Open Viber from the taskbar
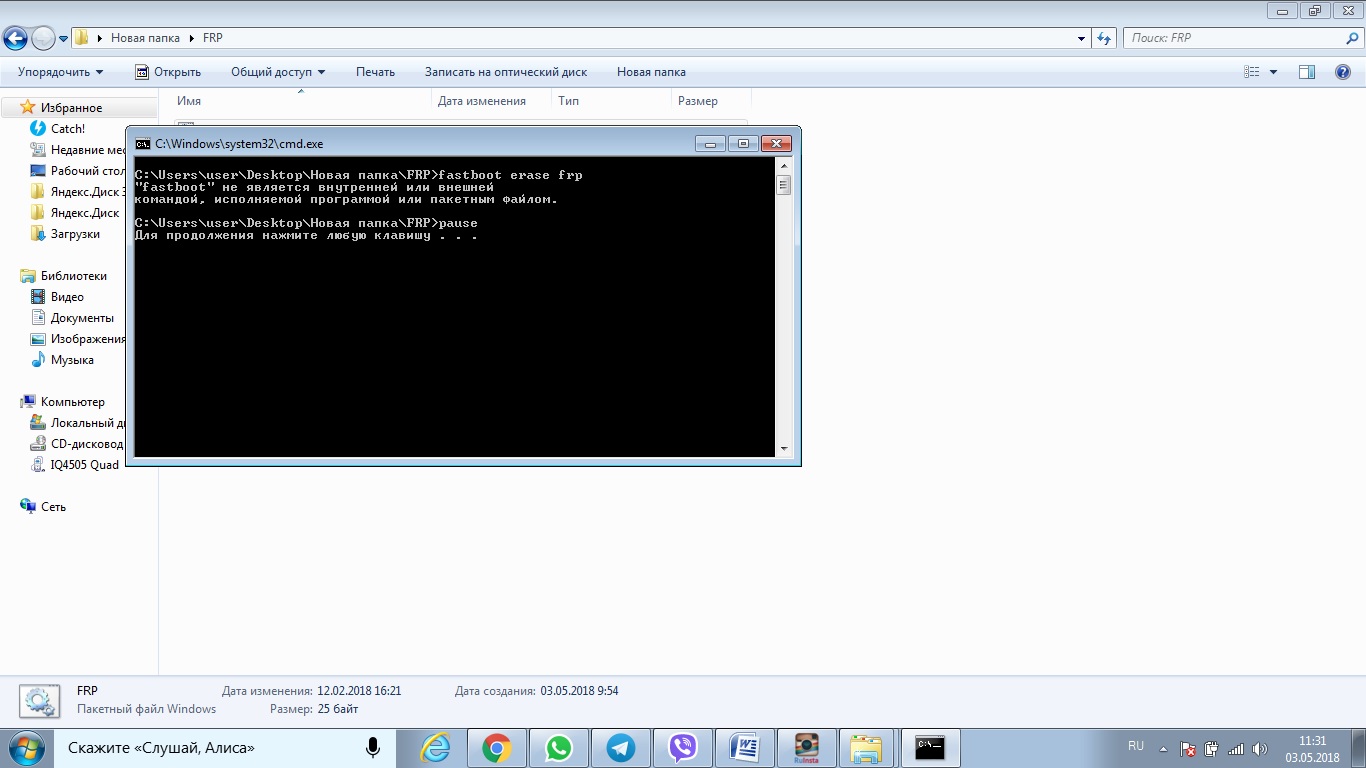 pyautogui.click(x=683, y=748)
